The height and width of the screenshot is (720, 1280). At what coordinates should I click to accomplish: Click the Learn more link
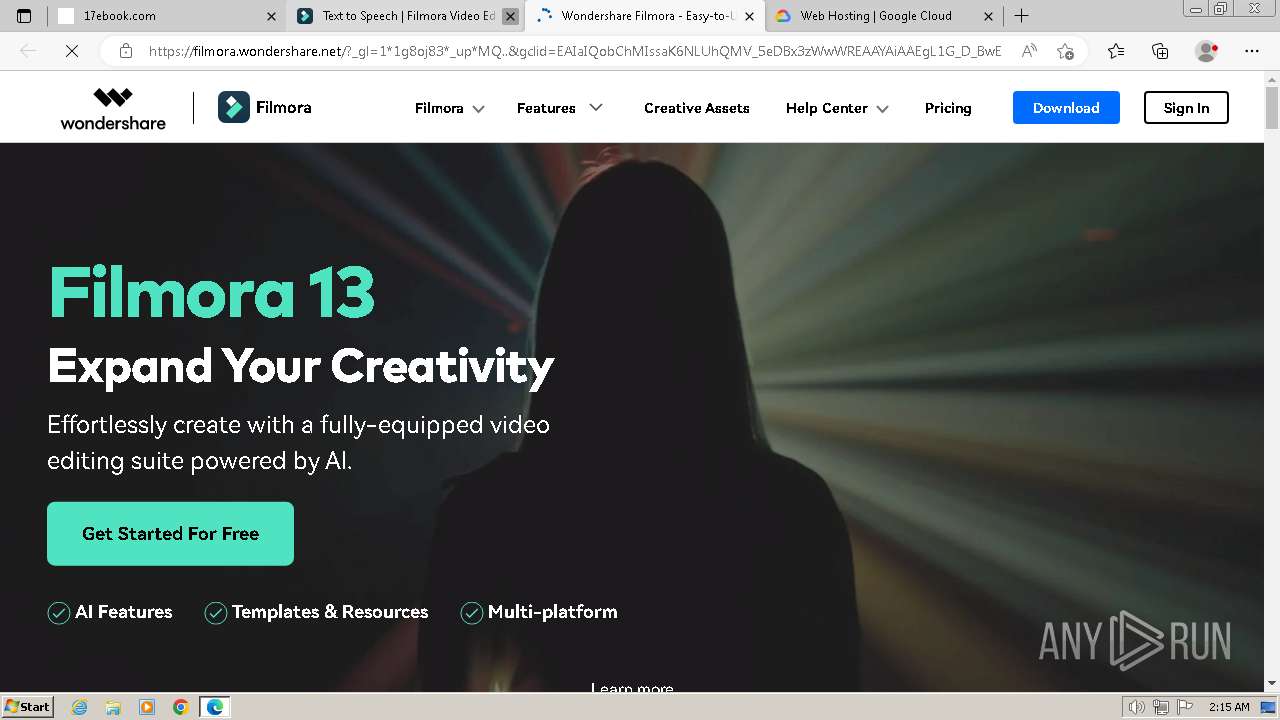632,687
